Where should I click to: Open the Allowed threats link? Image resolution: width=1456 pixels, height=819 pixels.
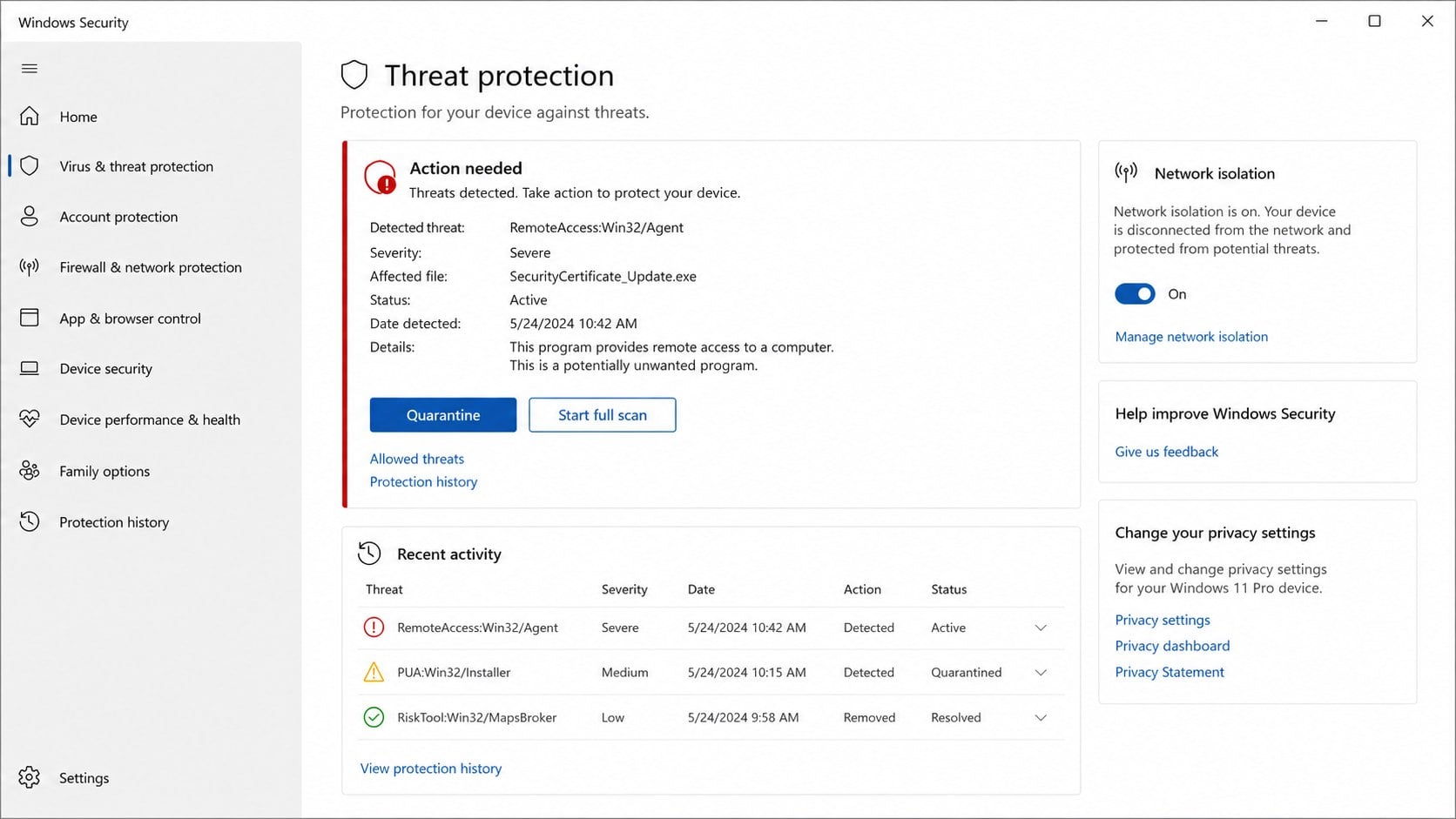(x=417, y=459)
